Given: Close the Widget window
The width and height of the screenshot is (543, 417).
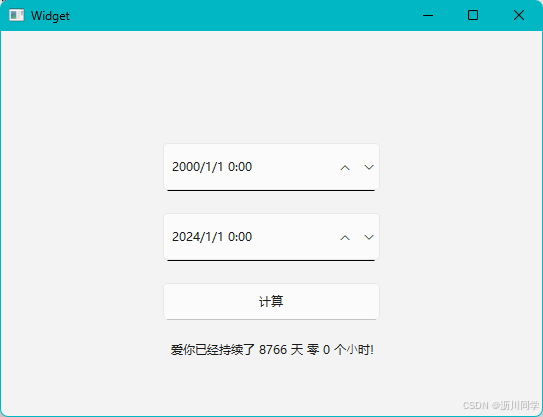Looking at the screenshot, I should click(x=519, y=15).
